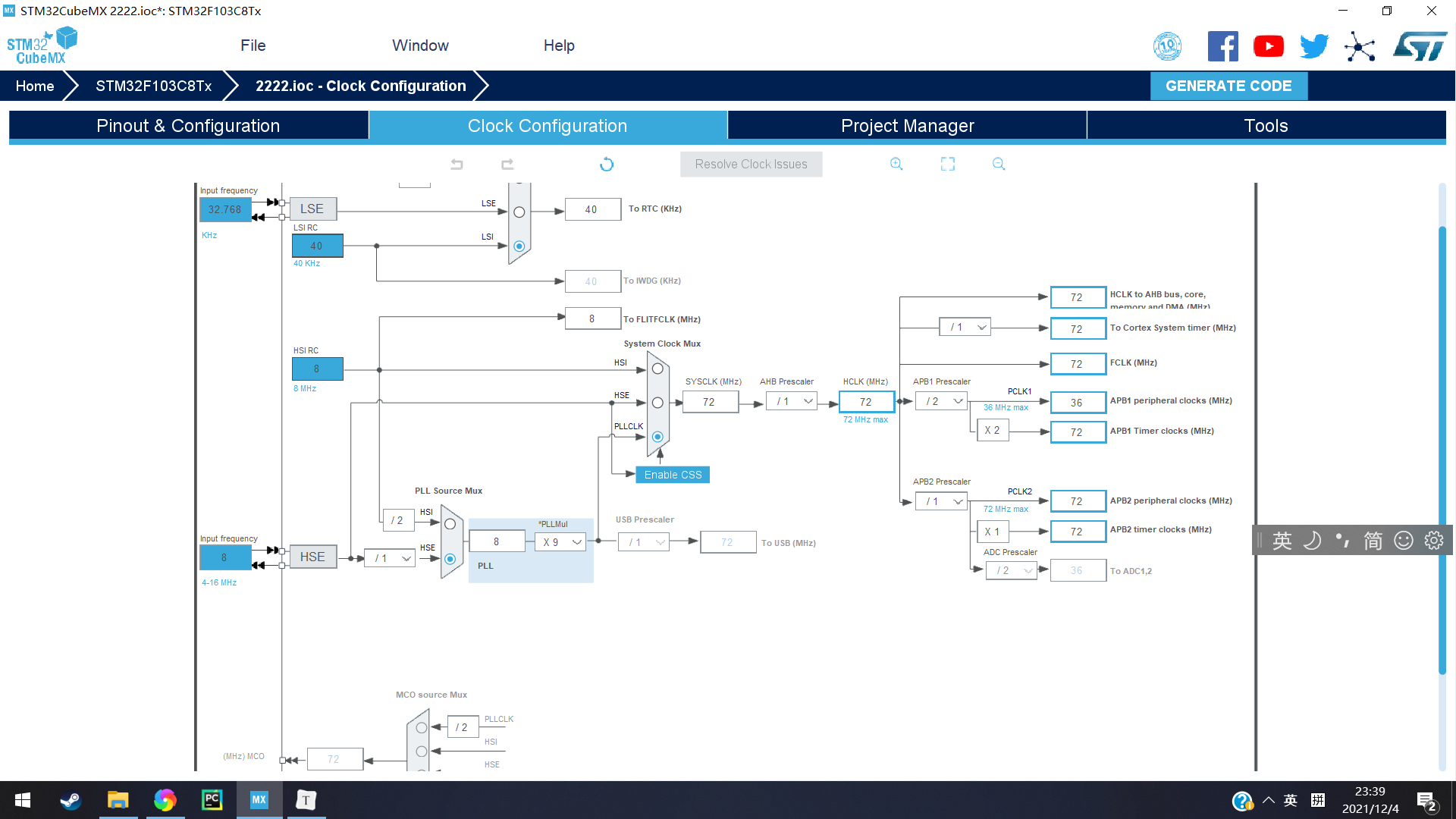Open the AHB Prescaler dropdown
Viewport: 1456px width, 819px height.
point(792,401)
